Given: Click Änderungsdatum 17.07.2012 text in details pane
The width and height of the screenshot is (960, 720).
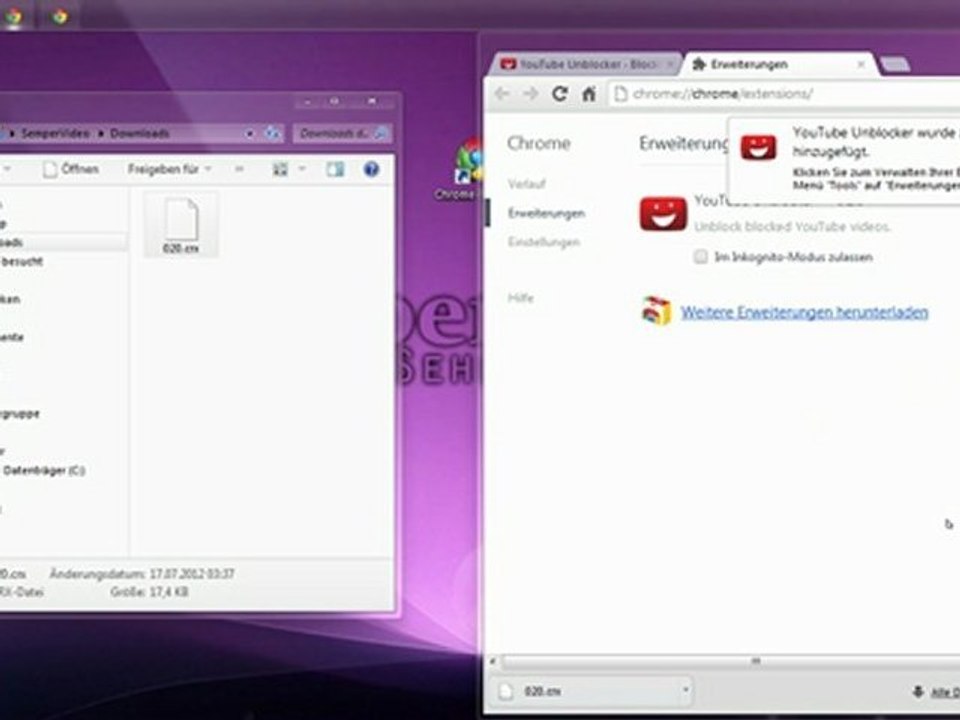Looking at the screenshot, I should [x=142, y=574].
